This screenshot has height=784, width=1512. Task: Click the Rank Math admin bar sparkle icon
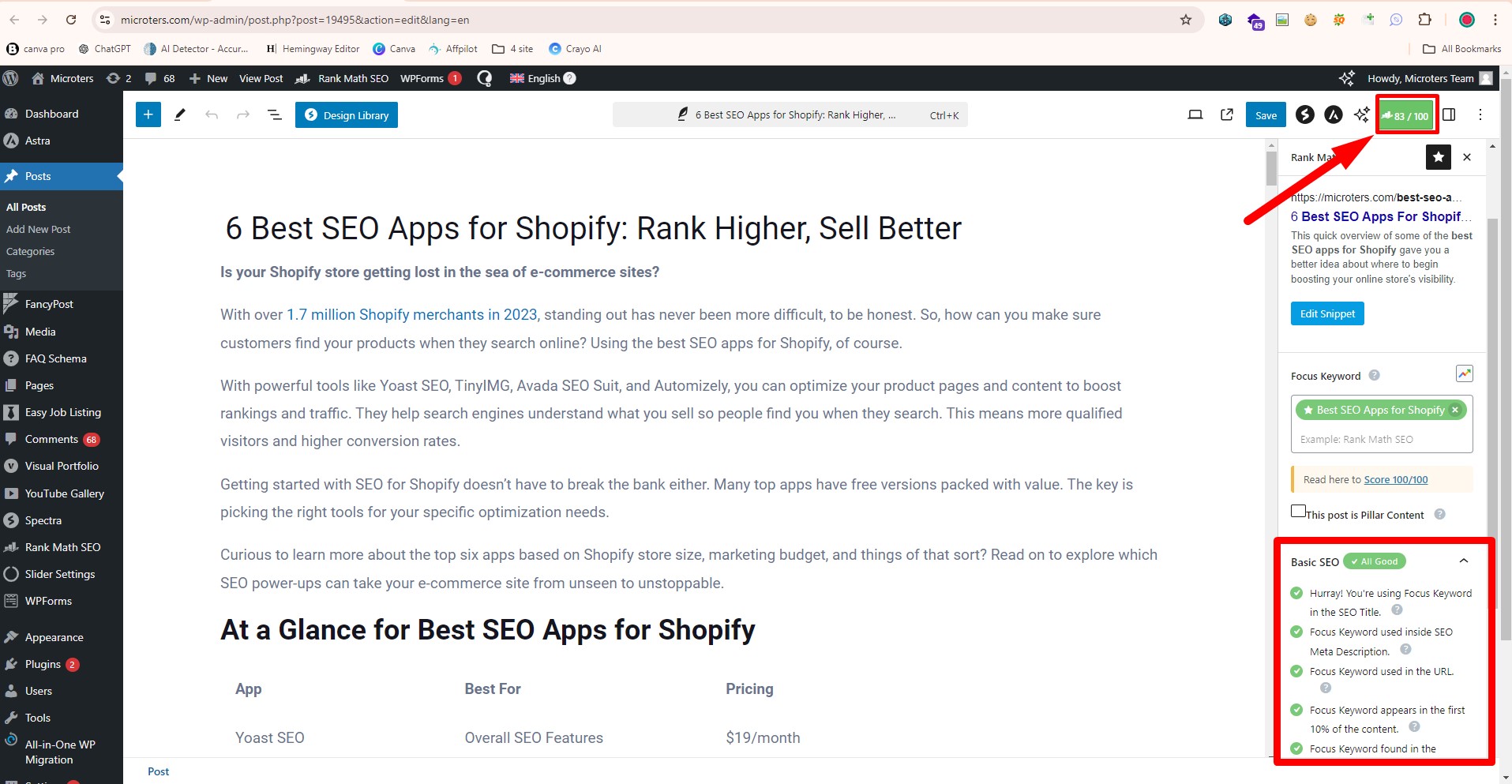coord(1347,78)
